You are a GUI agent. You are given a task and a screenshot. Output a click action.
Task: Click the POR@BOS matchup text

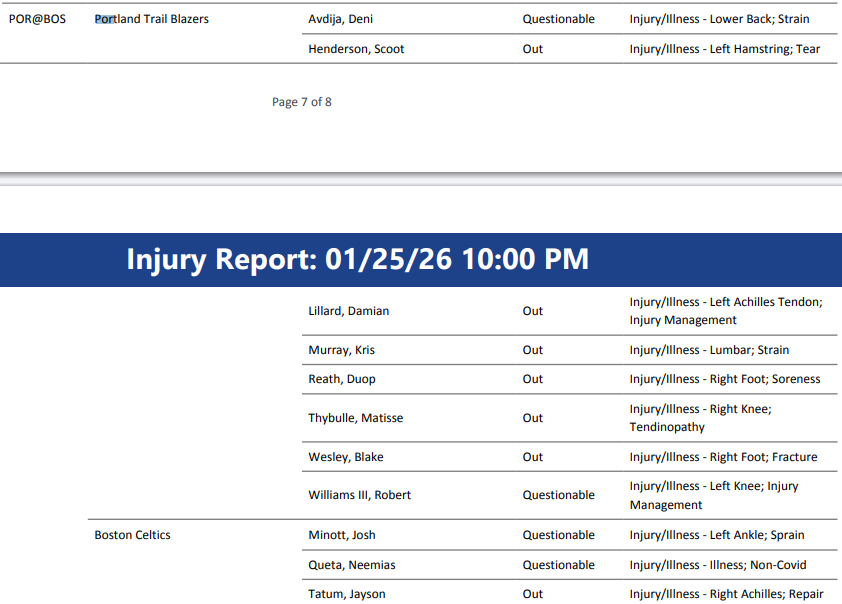coord(37,19)
